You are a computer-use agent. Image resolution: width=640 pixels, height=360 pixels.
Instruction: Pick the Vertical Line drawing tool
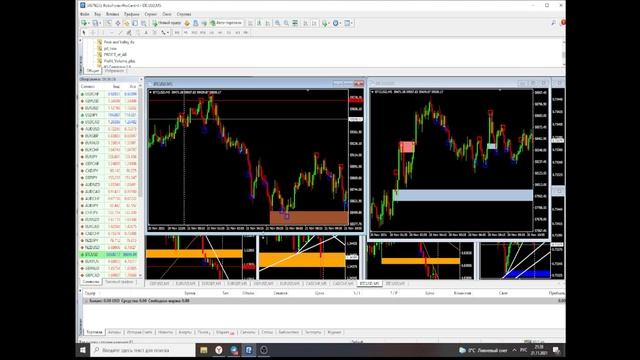(x=103, y=33)
